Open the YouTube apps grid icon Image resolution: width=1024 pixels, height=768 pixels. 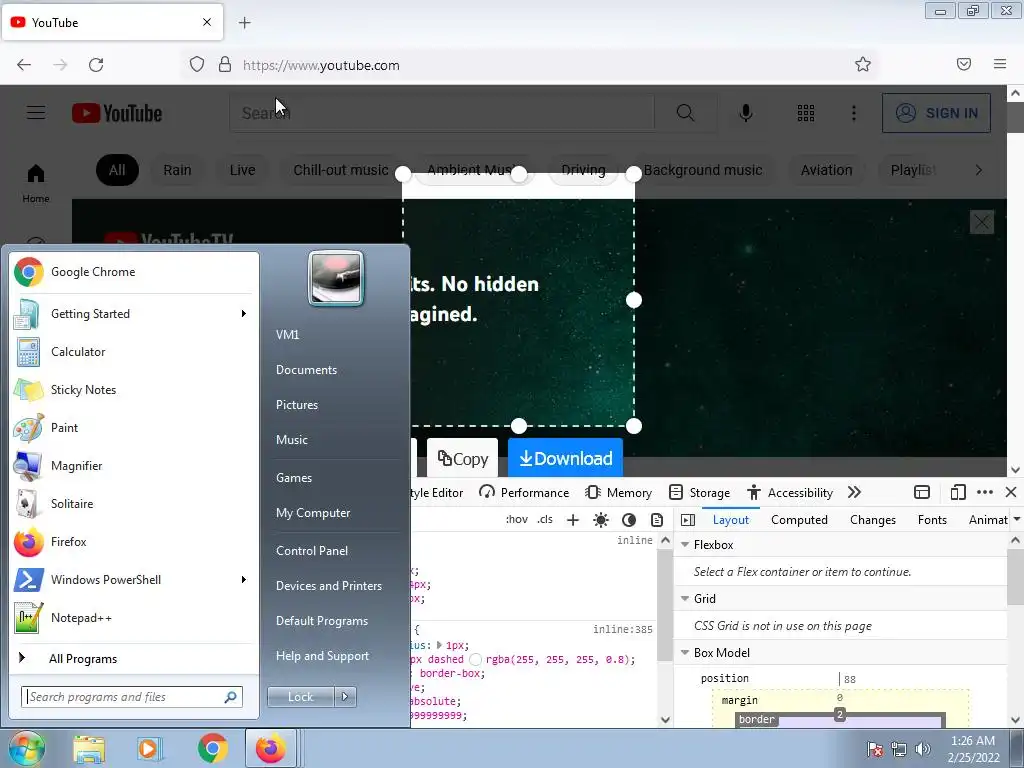[x=806, y=113]
